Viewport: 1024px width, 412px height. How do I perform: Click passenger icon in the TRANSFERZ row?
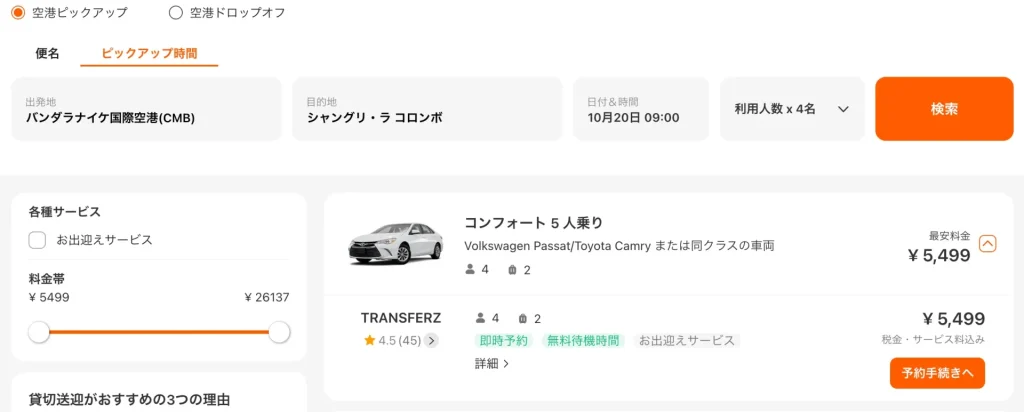click(480, 319)
